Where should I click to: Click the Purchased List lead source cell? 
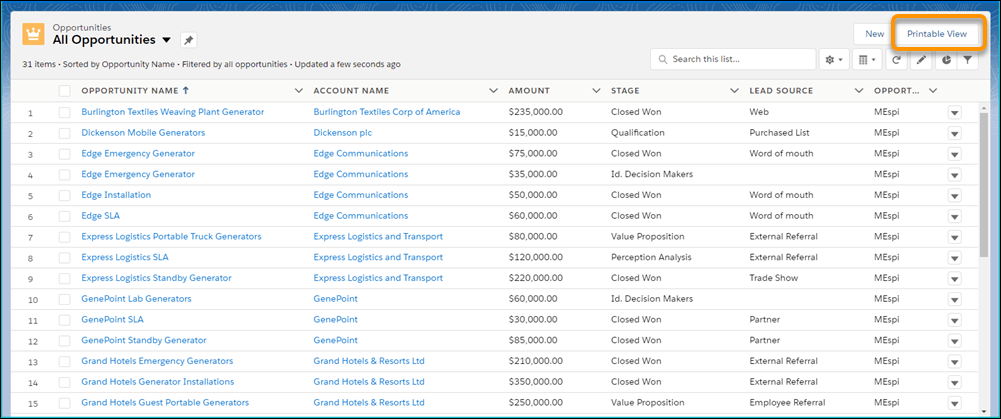click(x=779, y=133)
